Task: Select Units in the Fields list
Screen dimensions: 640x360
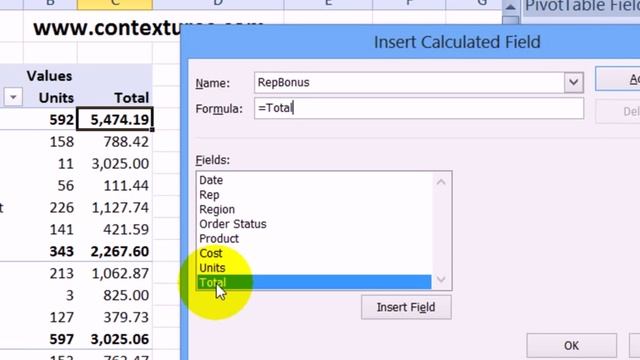Action: pos(314,268)
